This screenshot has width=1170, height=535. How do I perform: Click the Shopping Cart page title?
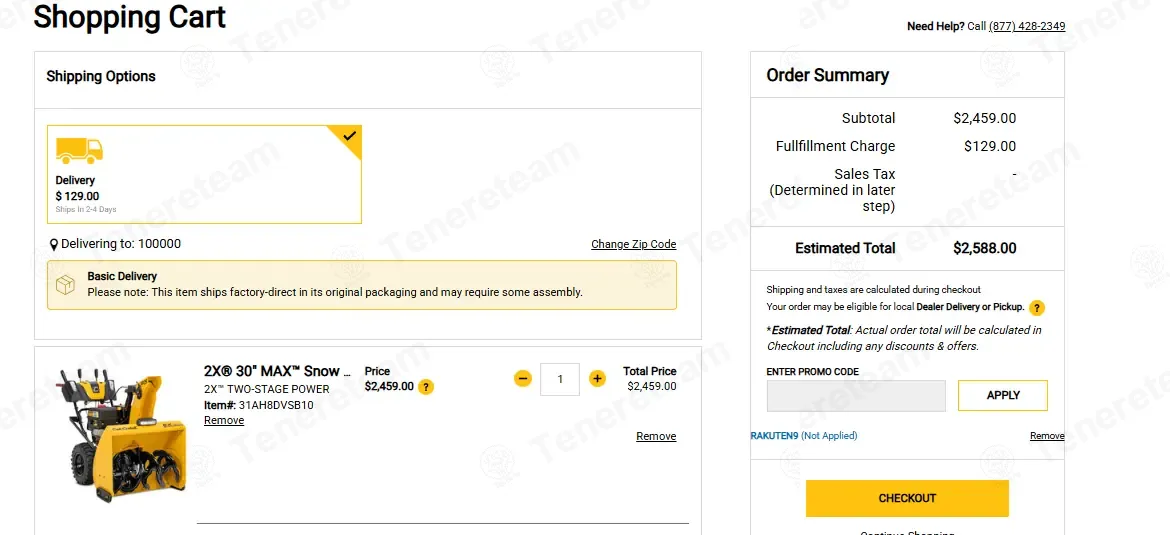click(x=130, y=16)
